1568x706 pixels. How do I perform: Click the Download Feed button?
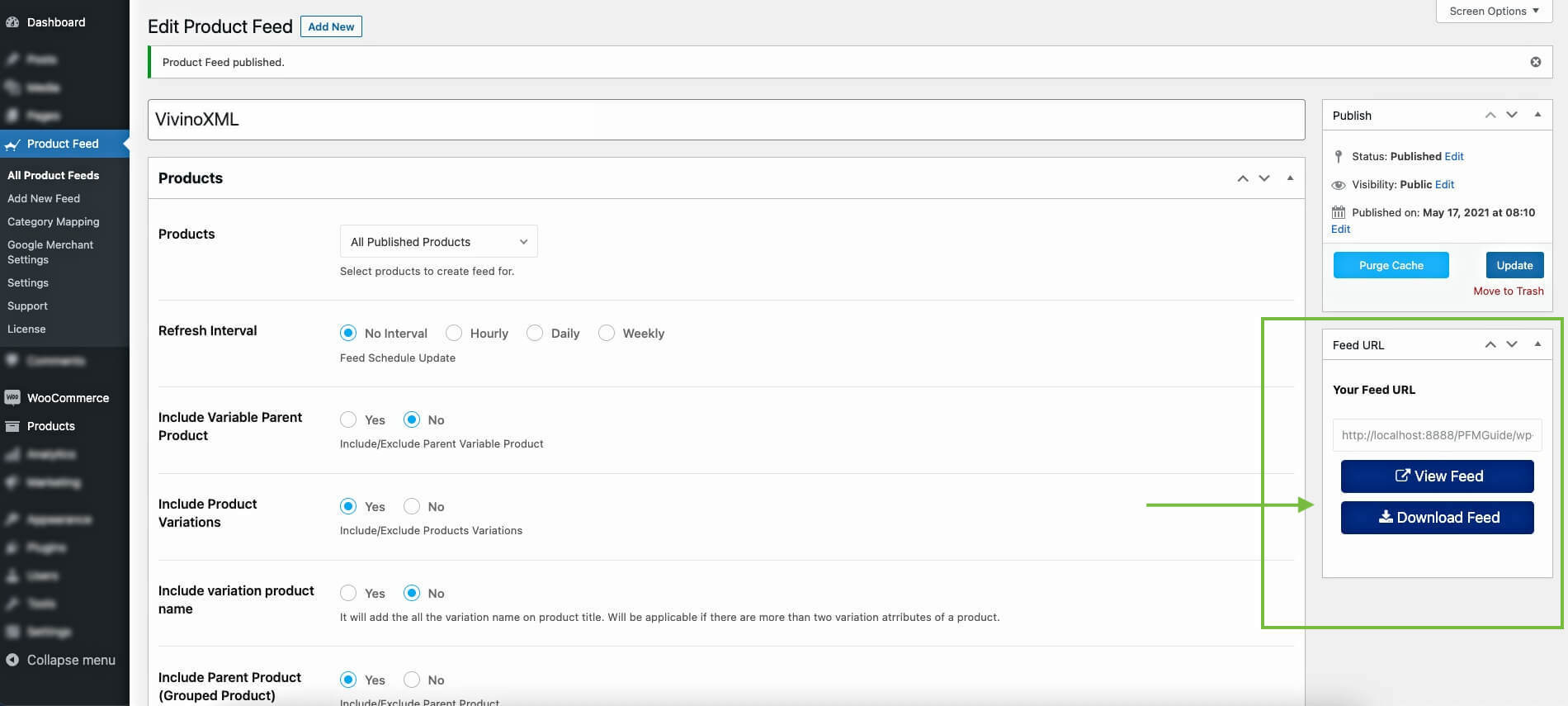click(1438, 518)
